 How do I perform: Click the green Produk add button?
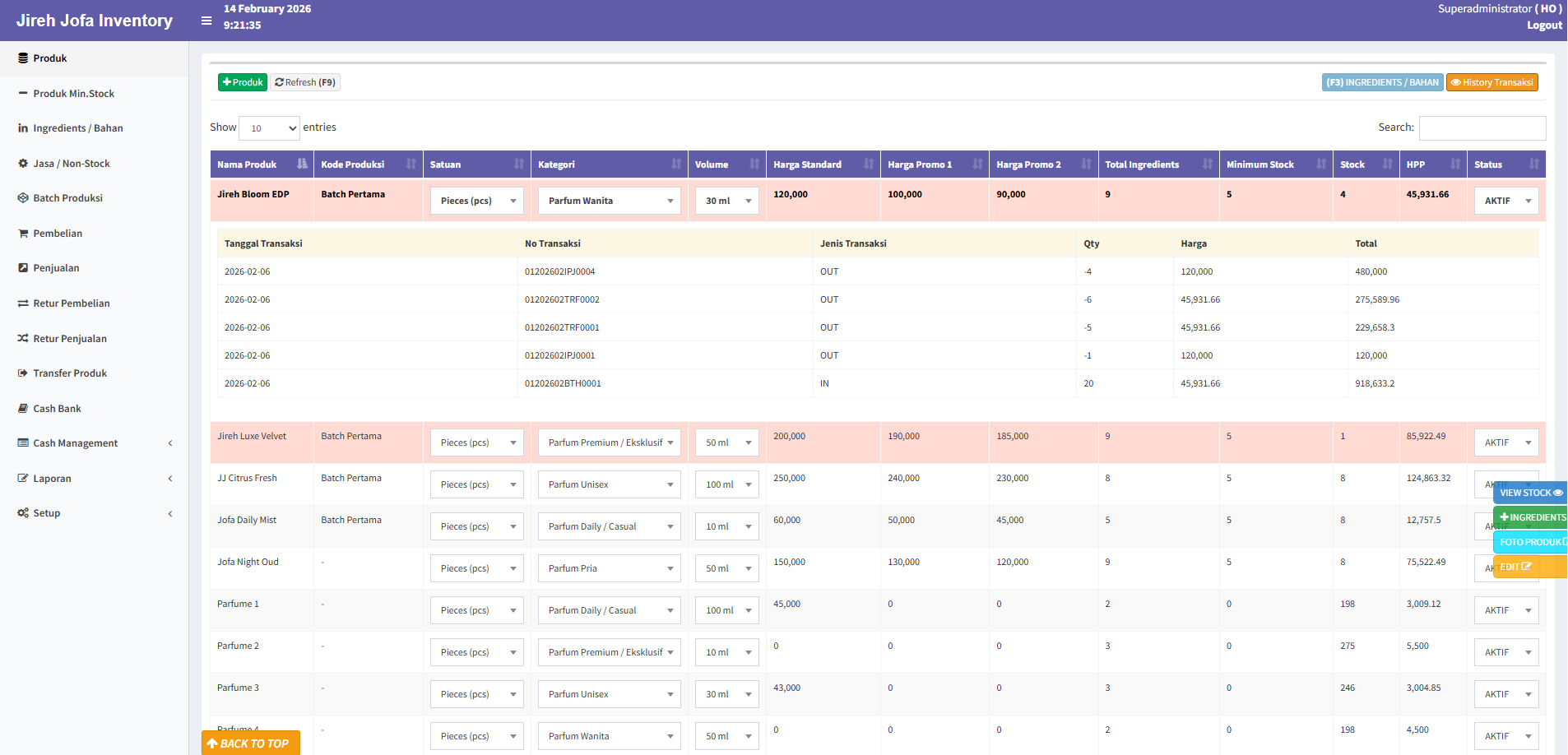[242, 82]
